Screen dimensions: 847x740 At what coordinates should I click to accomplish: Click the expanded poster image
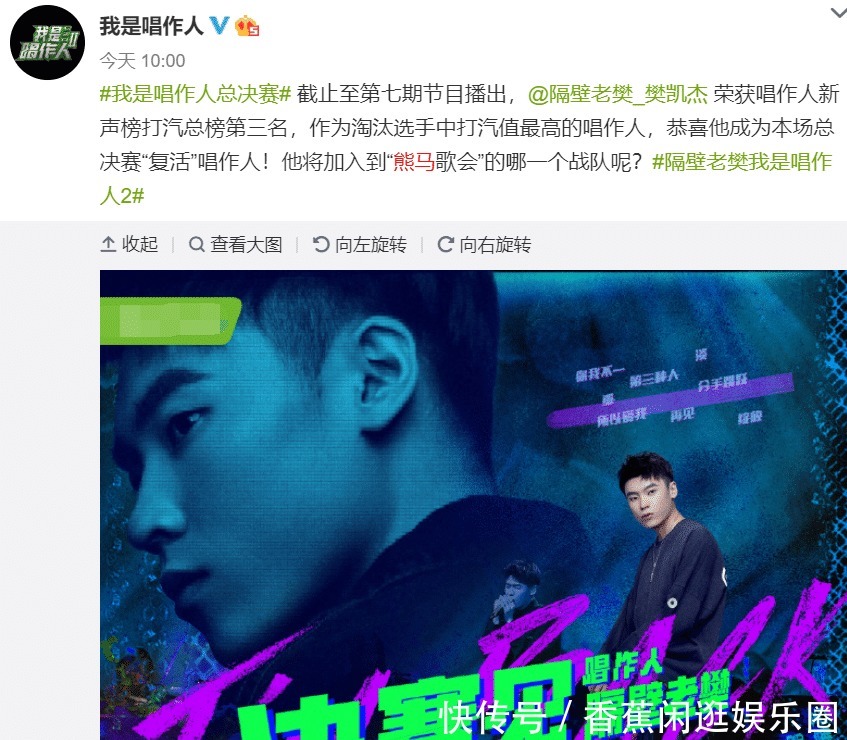[473, 505]
